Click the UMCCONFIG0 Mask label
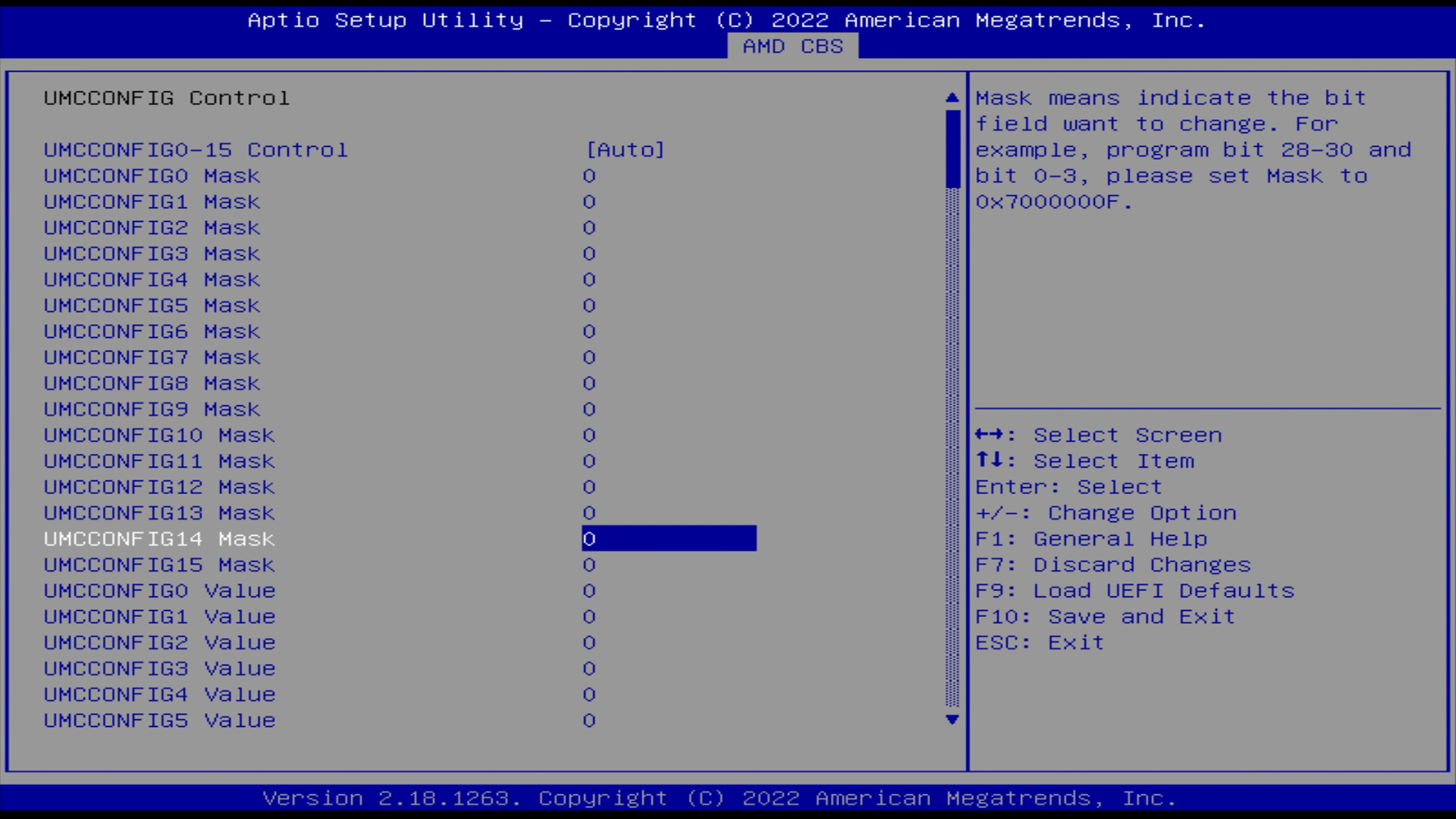The height and width of the screenshot is (819, 1456). coord(152,176)
